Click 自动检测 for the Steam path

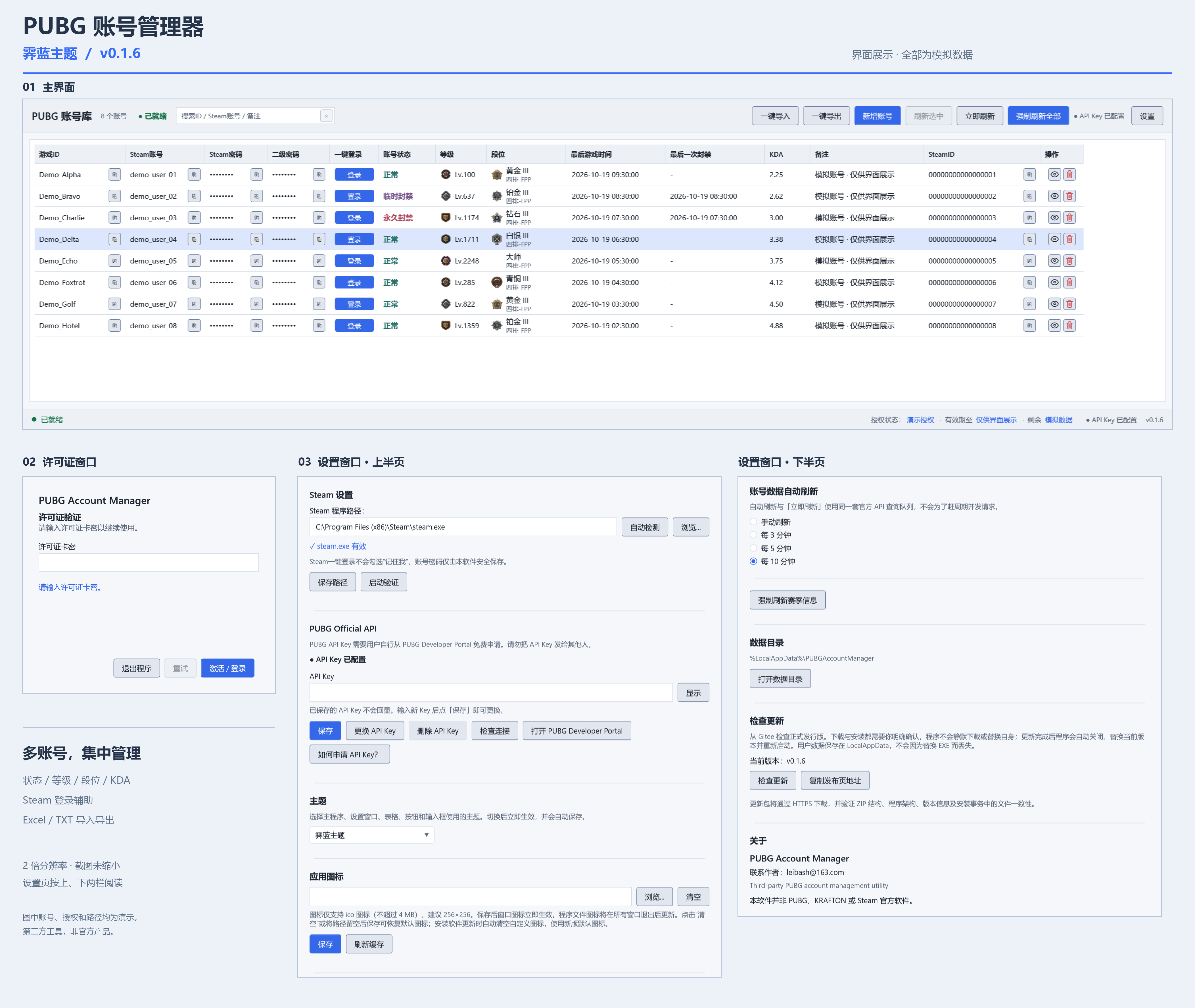click(645, 527)
